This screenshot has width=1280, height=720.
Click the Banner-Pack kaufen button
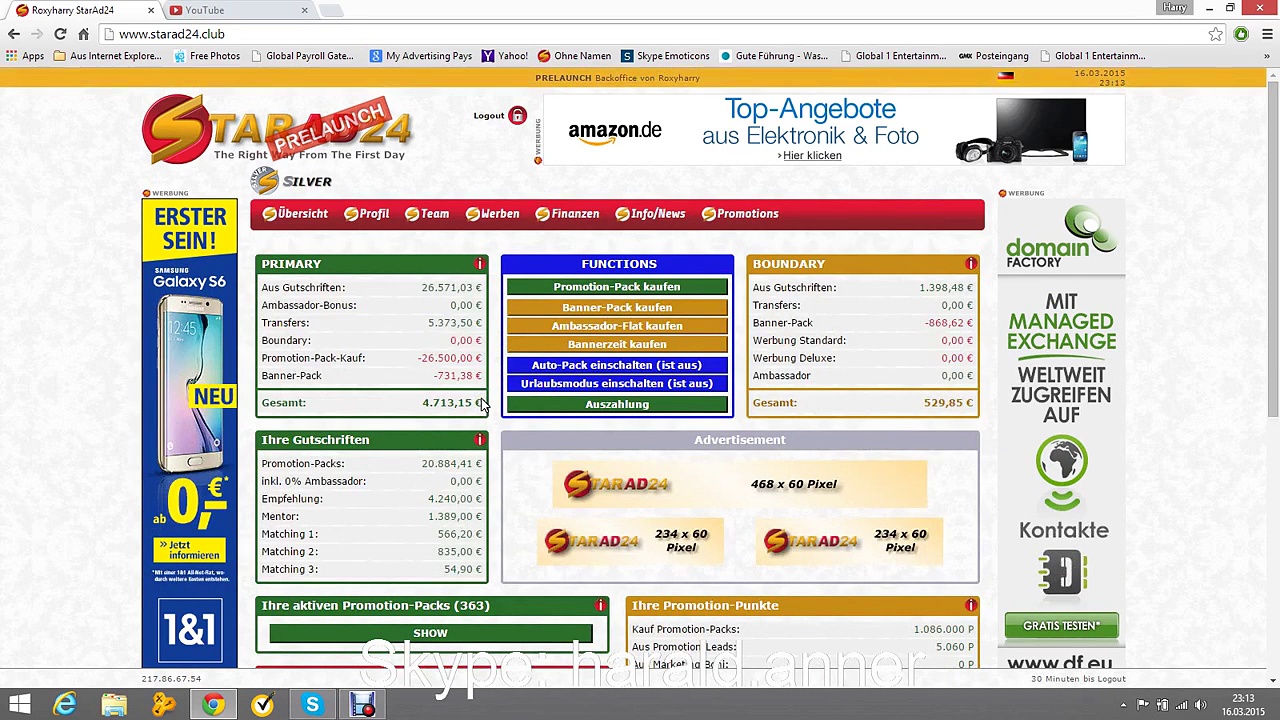pyautogui.click(x=617, y=307)
